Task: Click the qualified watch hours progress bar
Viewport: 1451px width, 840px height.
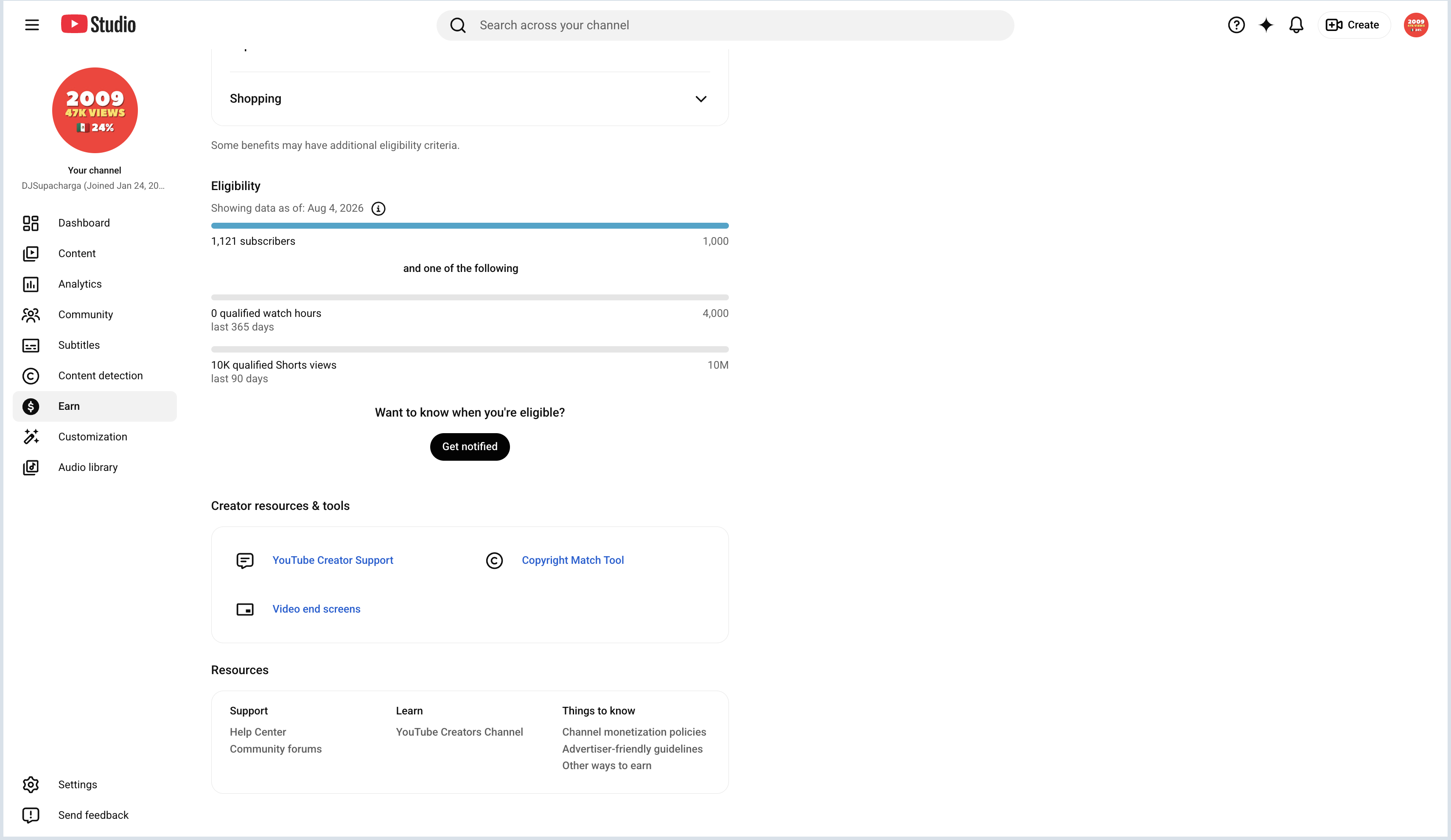Action: pyautogui.click(x=470, y=298)
